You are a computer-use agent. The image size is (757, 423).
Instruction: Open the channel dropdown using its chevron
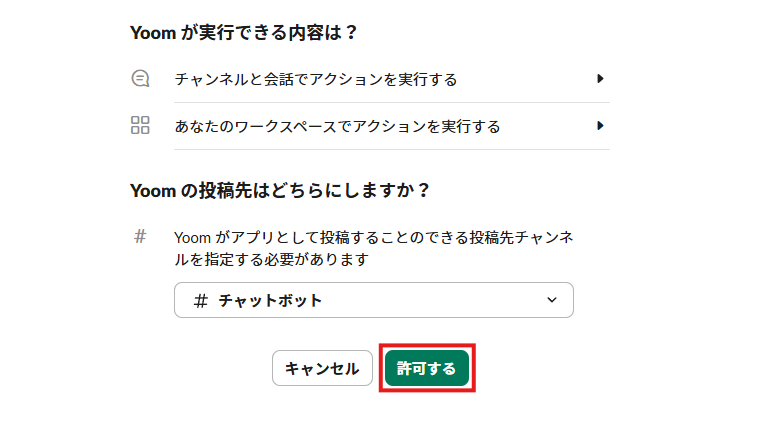552,300
